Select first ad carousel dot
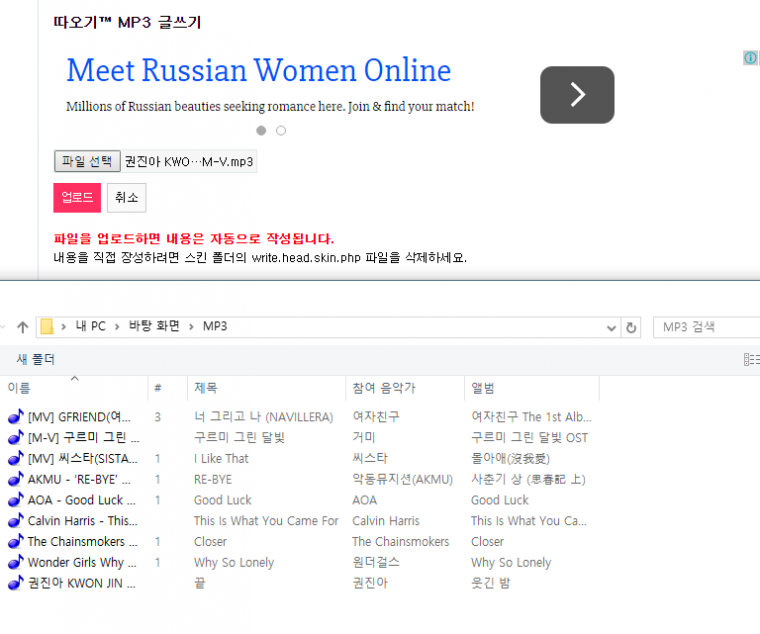760x634 pixels. pos(261,130)
